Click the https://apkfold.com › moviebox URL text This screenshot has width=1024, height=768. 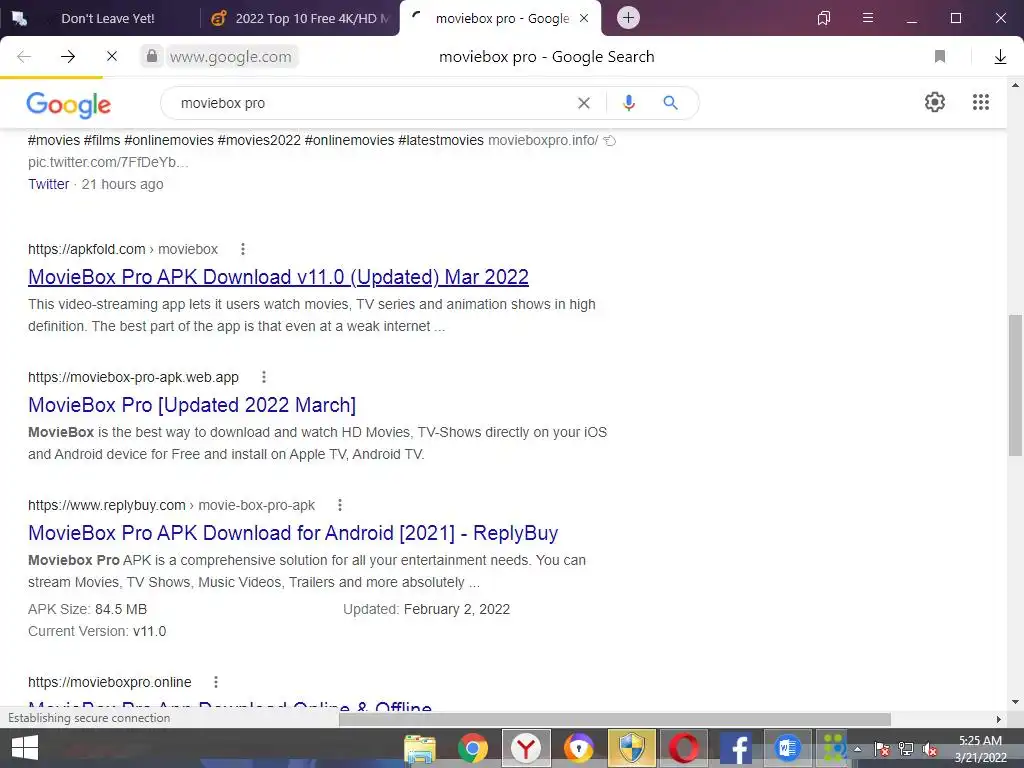tap(123, 249)
